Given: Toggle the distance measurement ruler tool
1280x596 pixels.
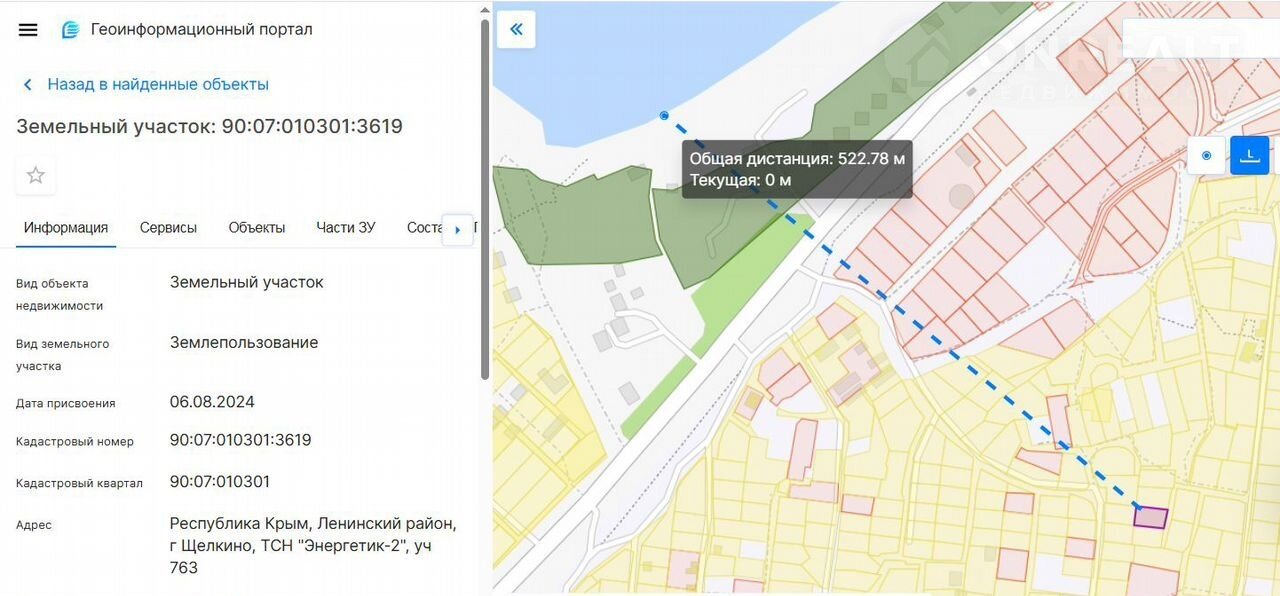Looking at the screenshot, I should tap(1249, 156).
